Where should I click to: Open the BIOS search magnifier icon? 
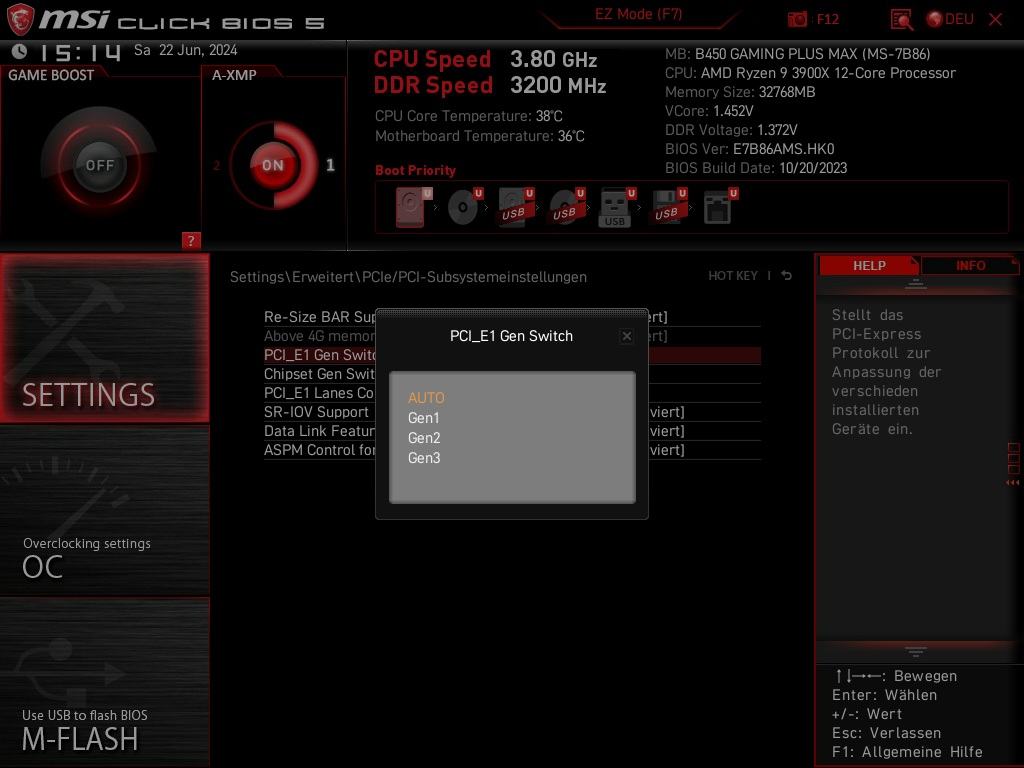(901, 20)
